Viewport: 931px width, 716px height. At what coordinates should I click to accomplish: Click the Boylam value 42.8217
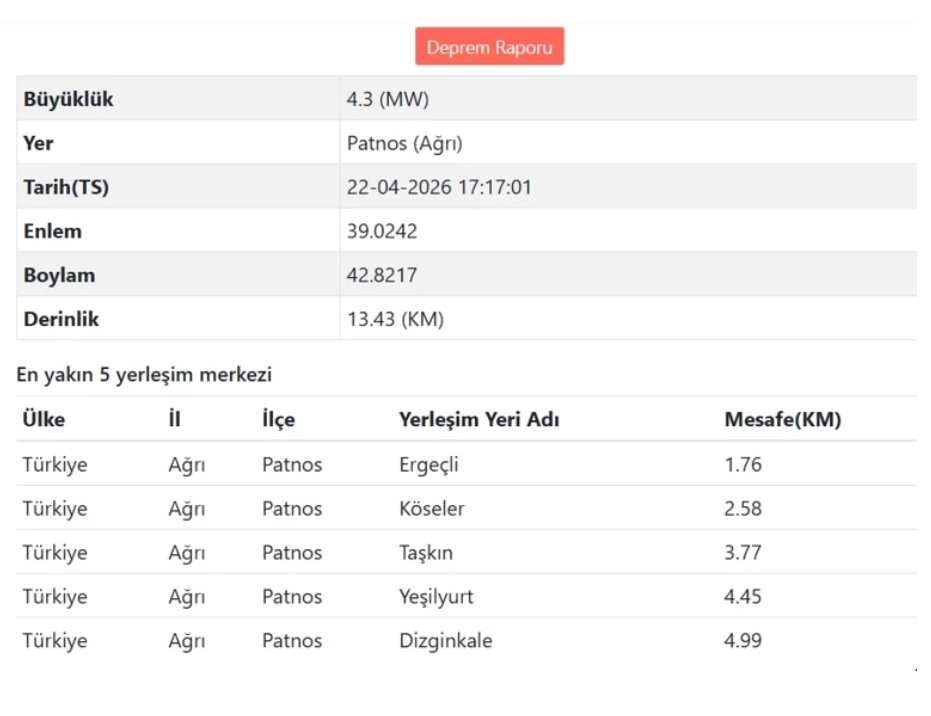pos(381,275)
